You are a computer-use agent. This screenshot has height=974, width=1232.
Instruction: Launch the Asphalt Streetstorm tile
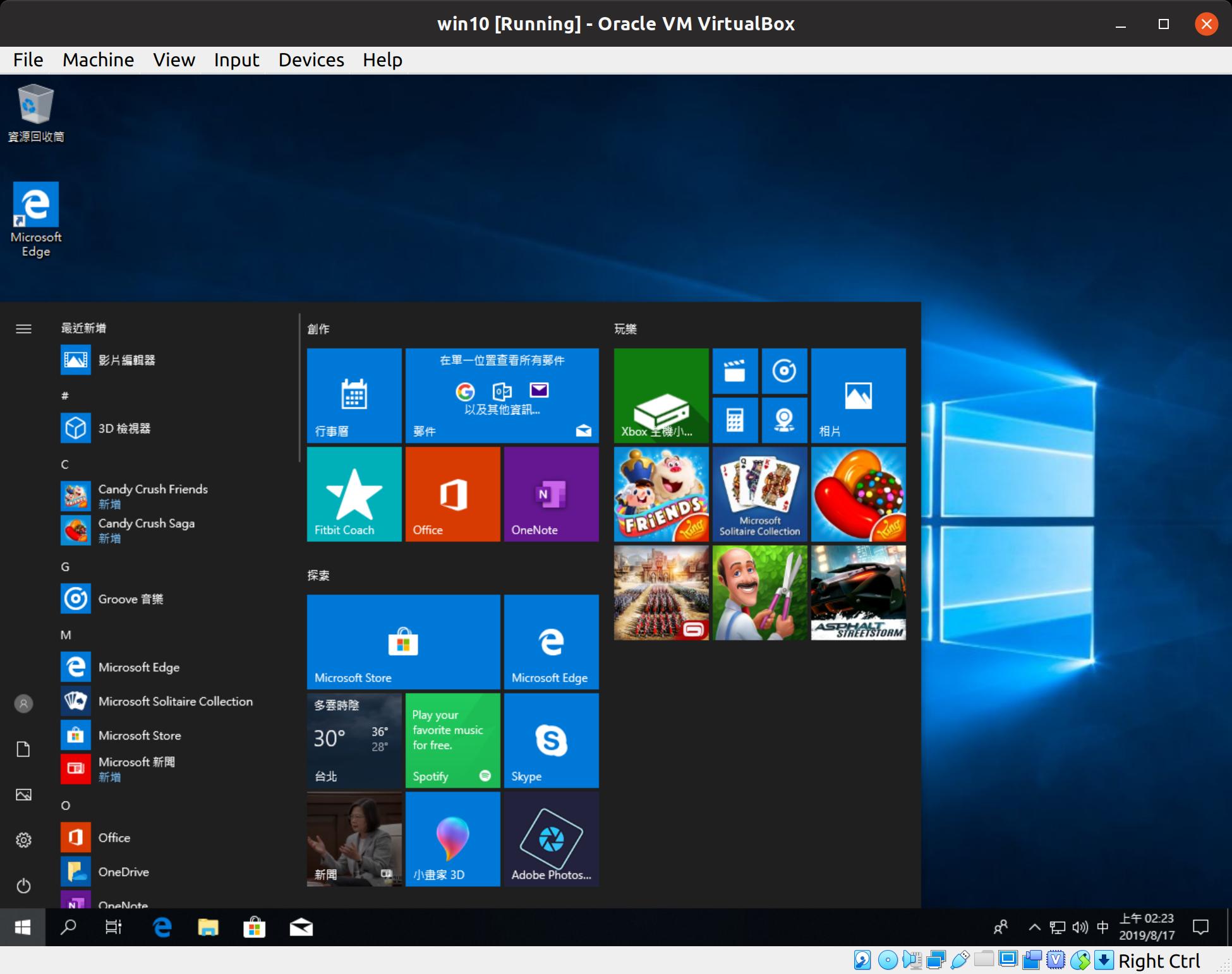click(x=858, y=592)
